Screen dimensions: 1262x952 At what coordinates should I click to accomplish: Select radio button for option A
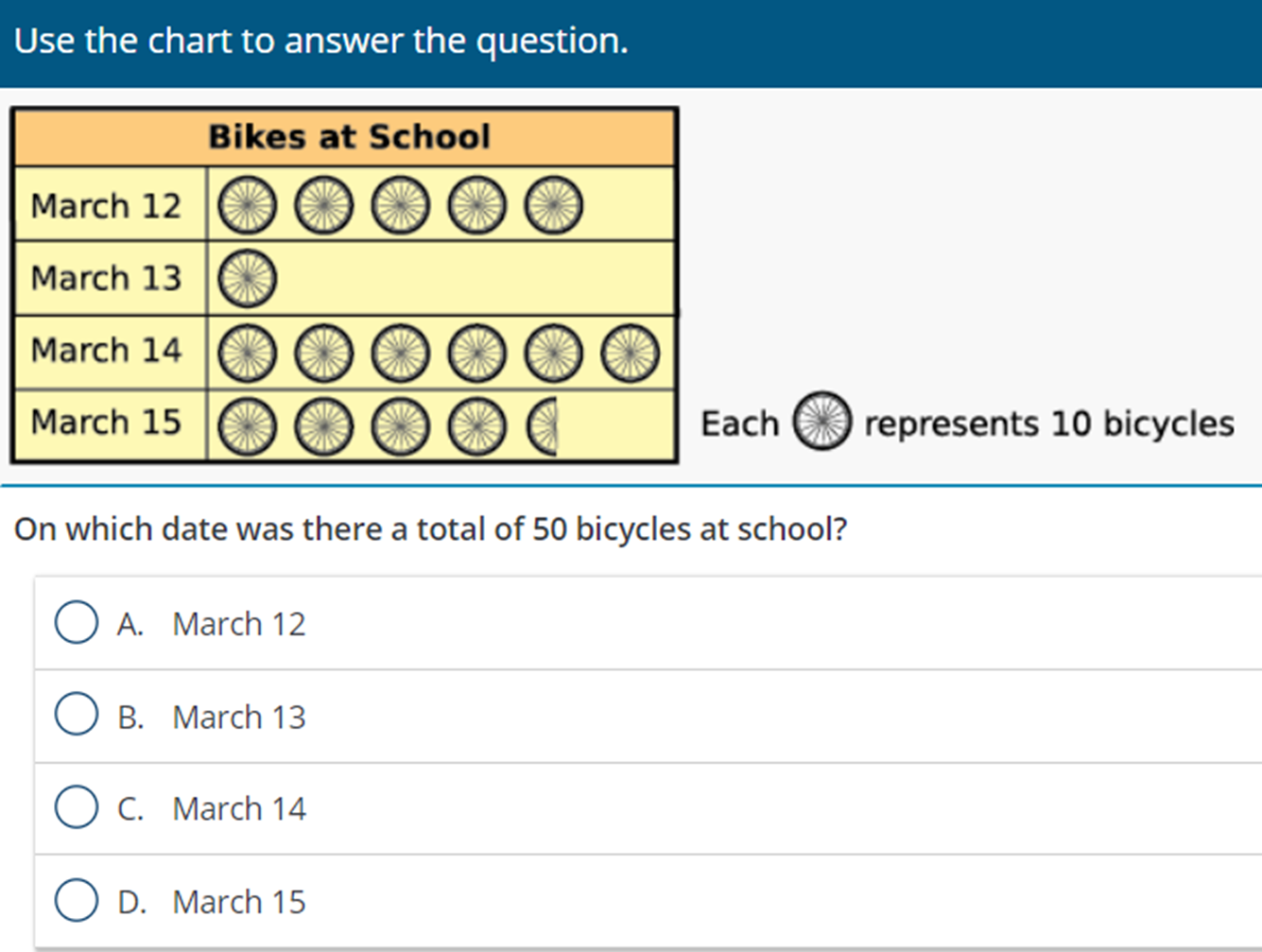click(x=77, y=623)
